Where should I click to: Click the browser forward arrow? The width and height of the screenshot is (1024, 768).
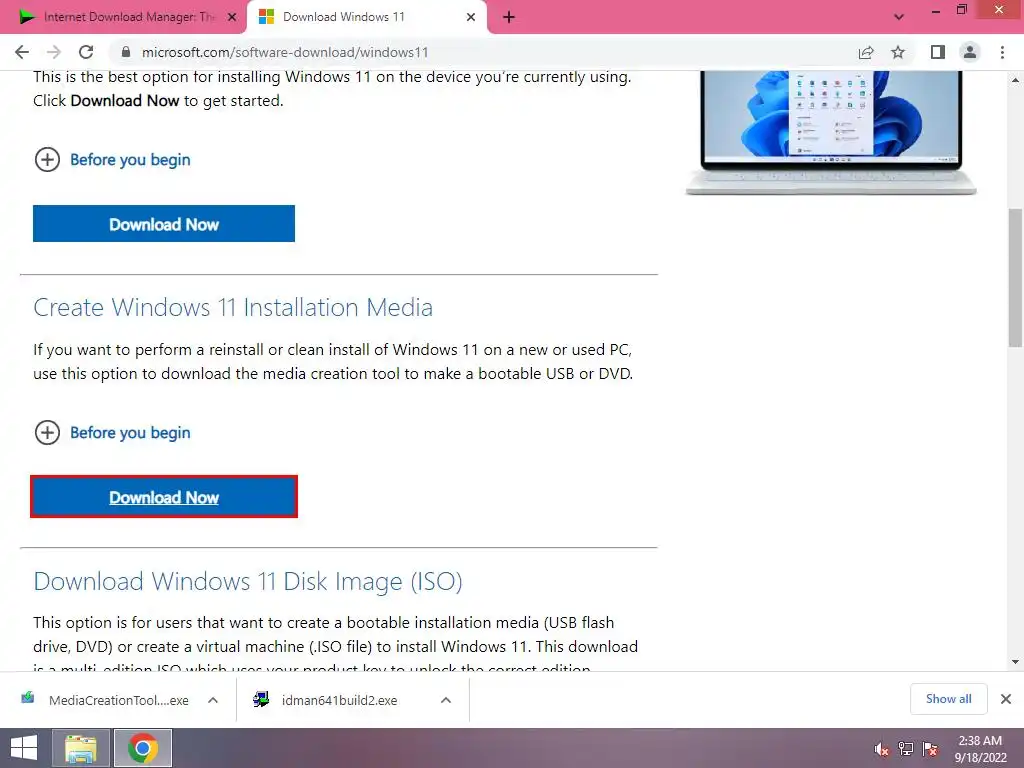pos(54,52)
